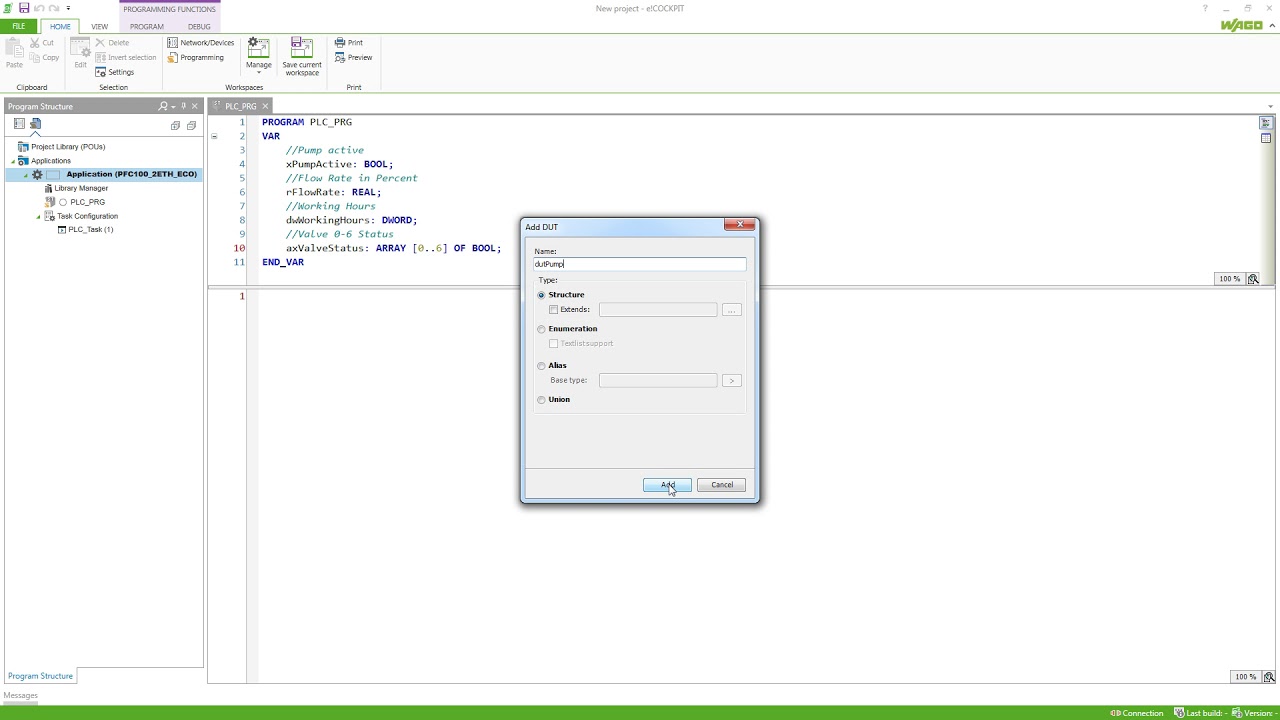Click the Save icon in quick access toolbar
1280x720 pixels.
[24, 8]
